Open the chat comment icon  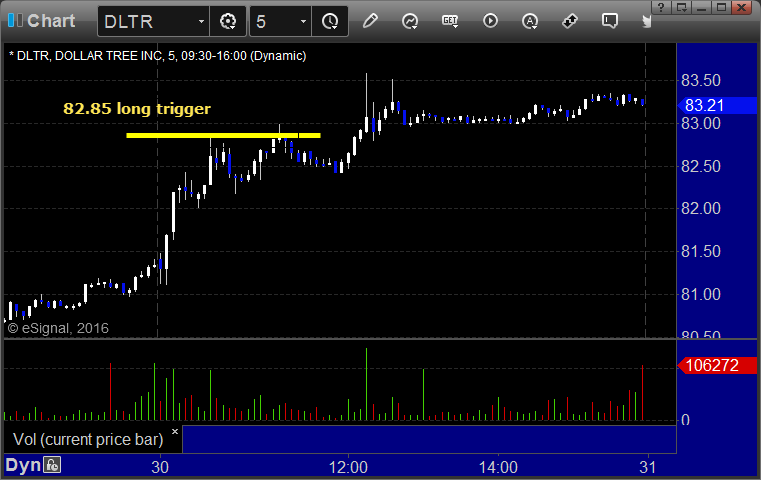pos(610,21)
